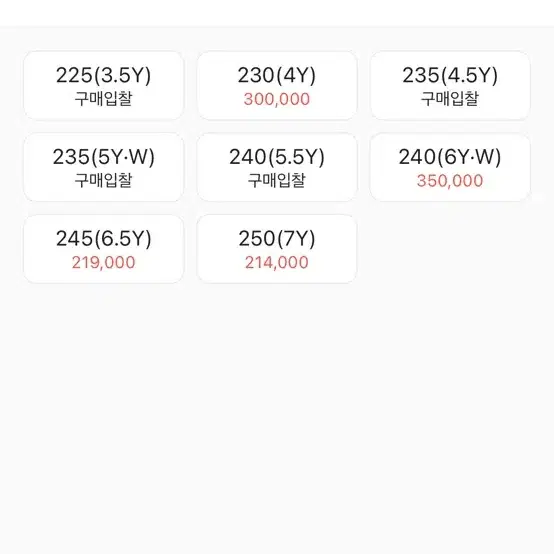554x554 pixels.
Task: Tap 구매입찰 under size 235(4.5Y)
Action: (x=450, y=99)
